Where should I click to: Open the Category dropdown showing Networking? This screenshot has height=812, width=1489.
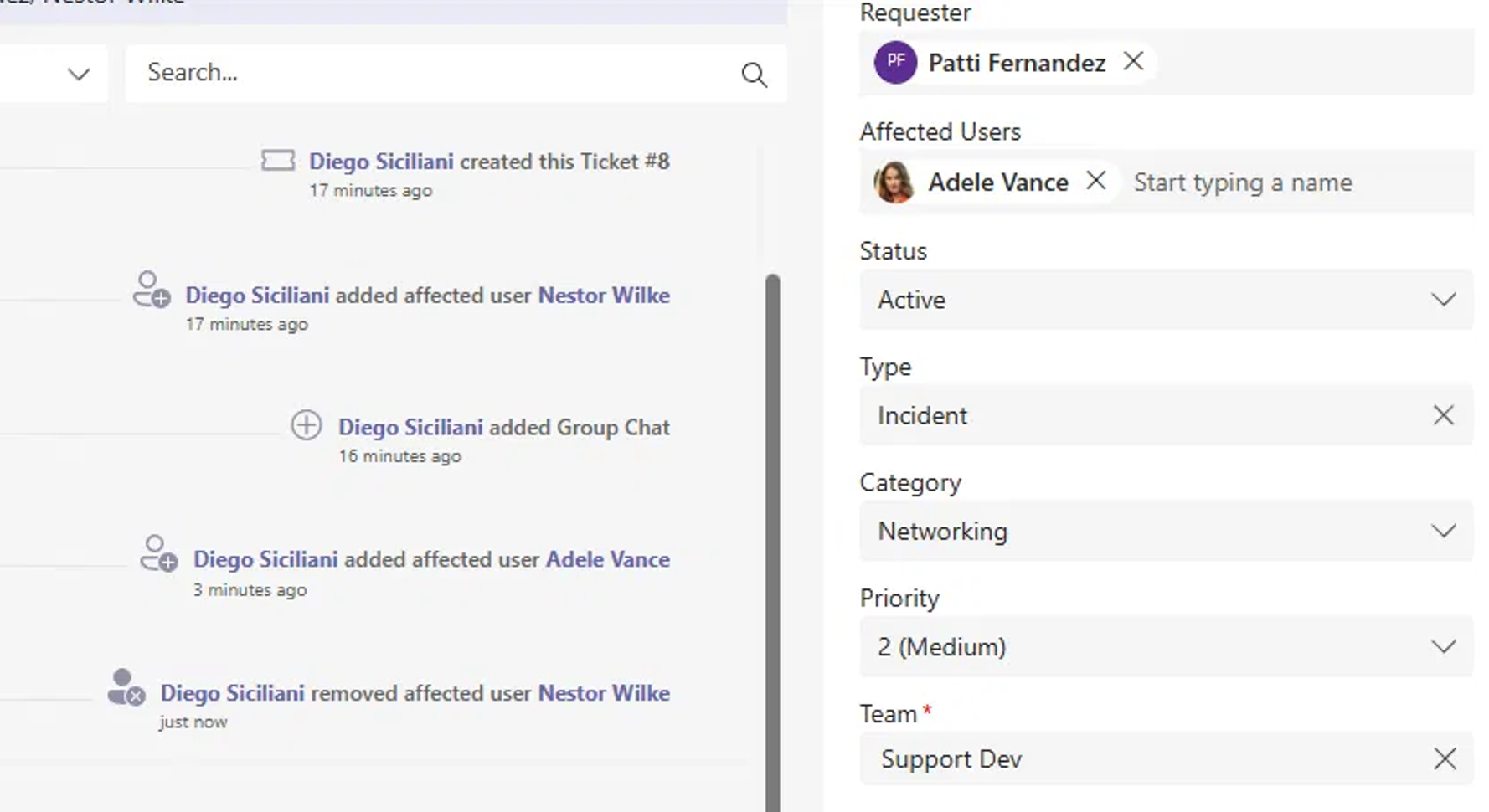click(1441, 531)
